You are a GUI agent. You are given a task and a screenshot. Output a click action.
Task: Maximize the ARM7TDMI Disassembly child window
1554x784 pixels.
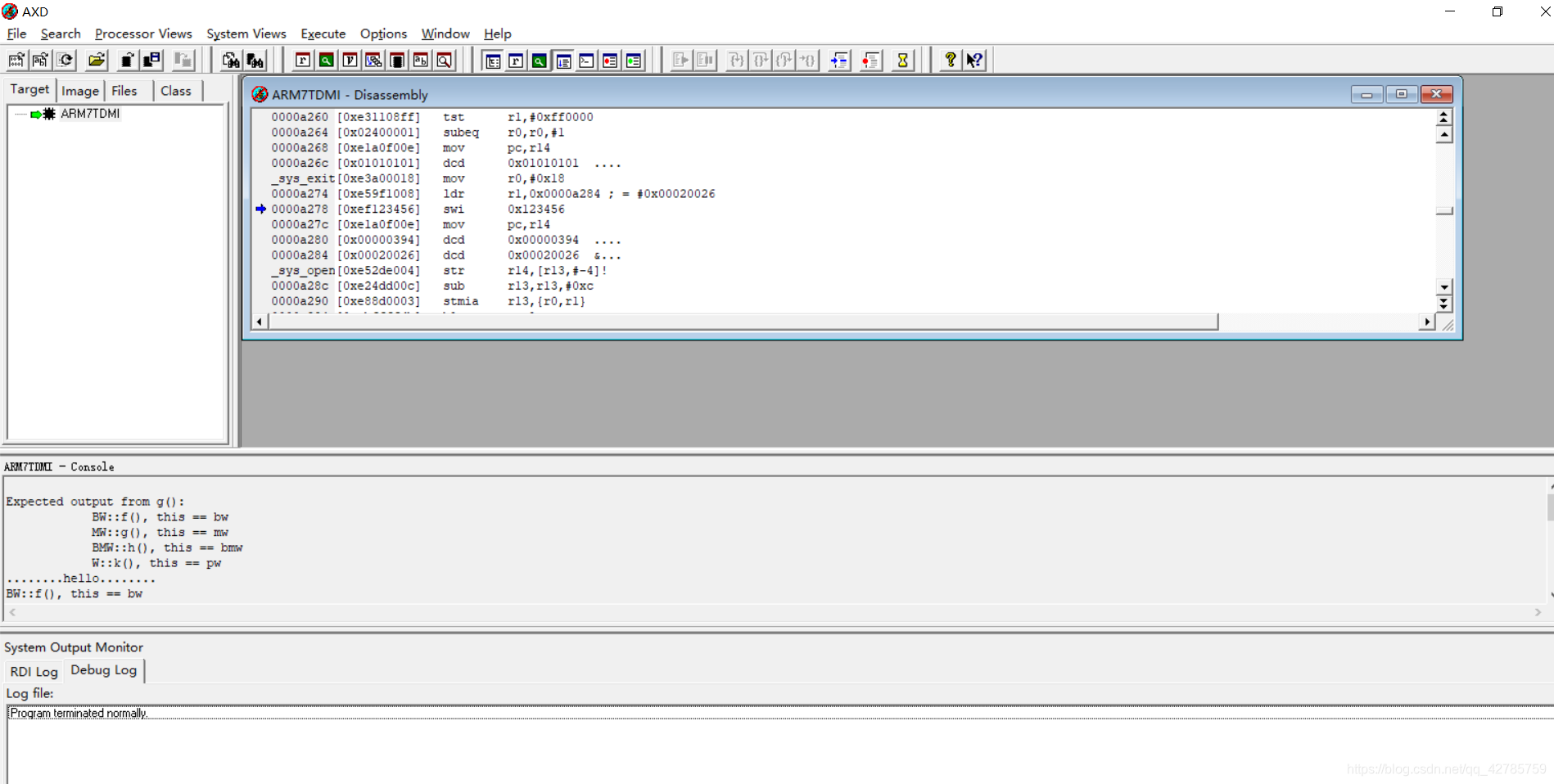[x=1401, y=94]
